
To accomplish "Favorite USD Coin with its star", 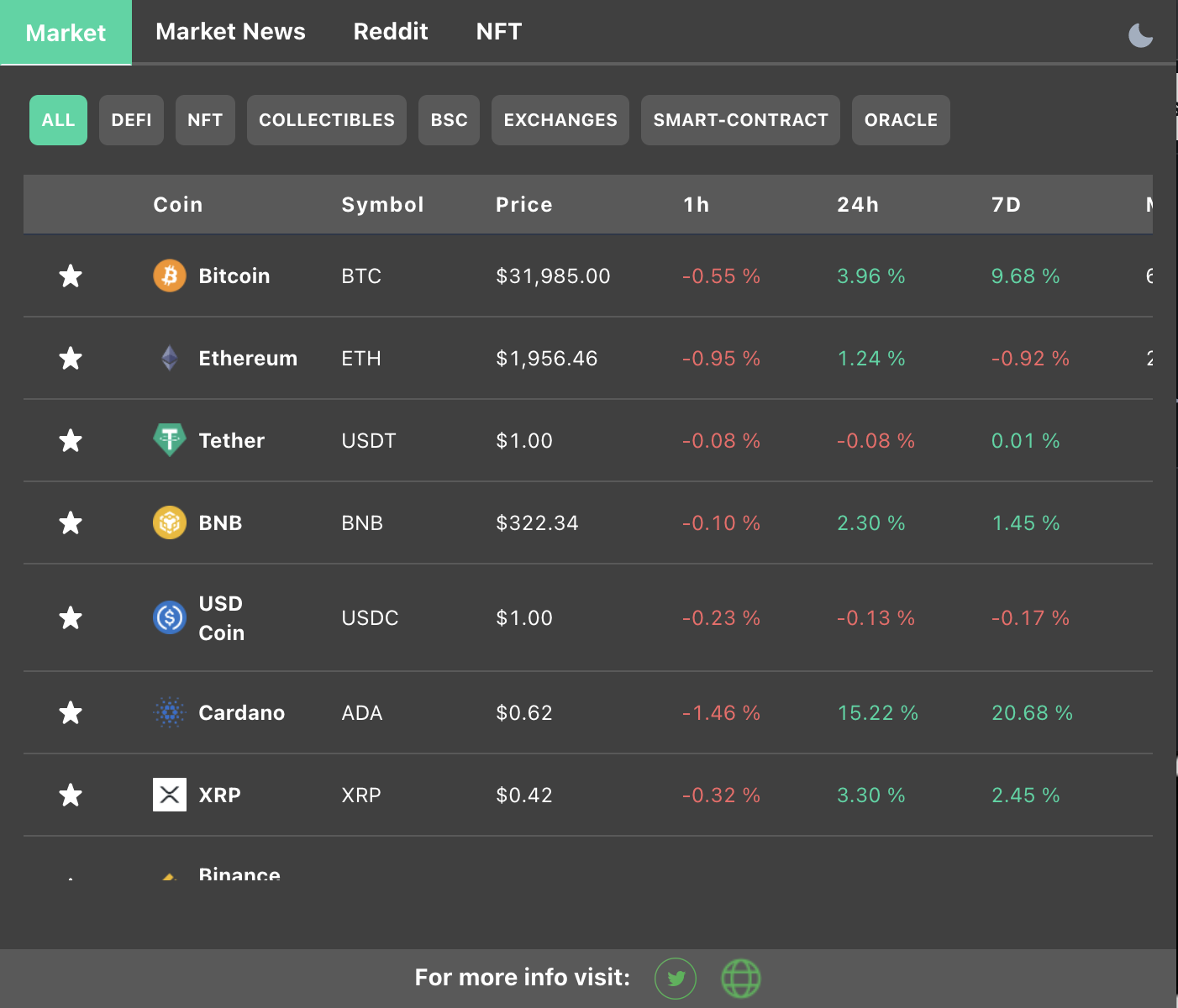I will pos(71,617).
